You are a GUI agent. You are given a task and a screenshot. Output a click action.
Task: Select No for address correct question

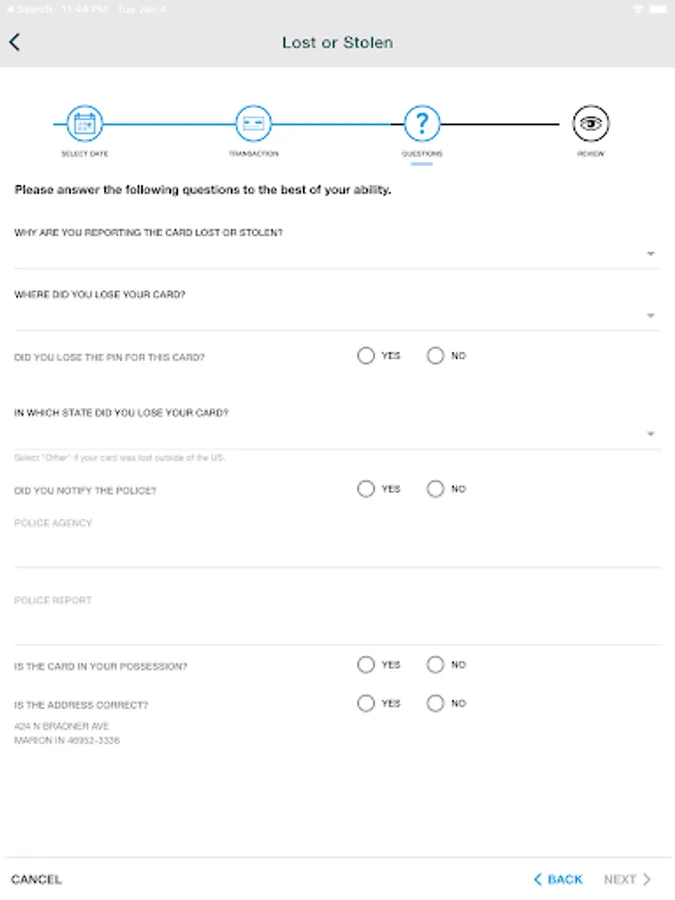(435, 704)
